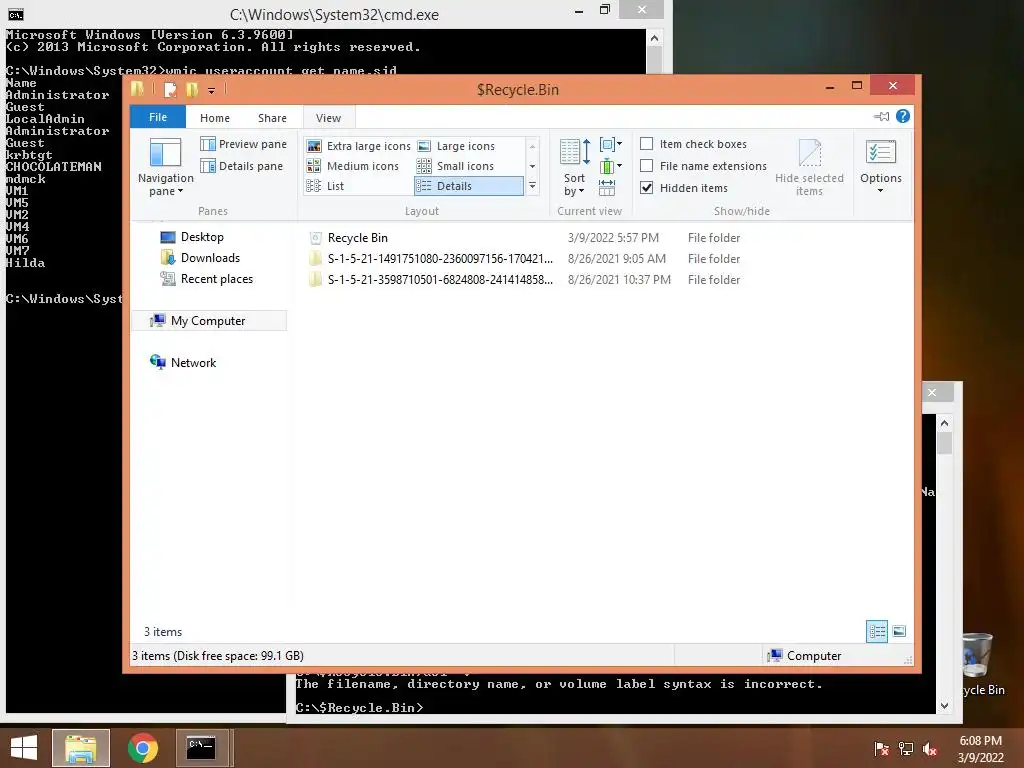Expand the full Layout gallery list

[x=532, y=186]
